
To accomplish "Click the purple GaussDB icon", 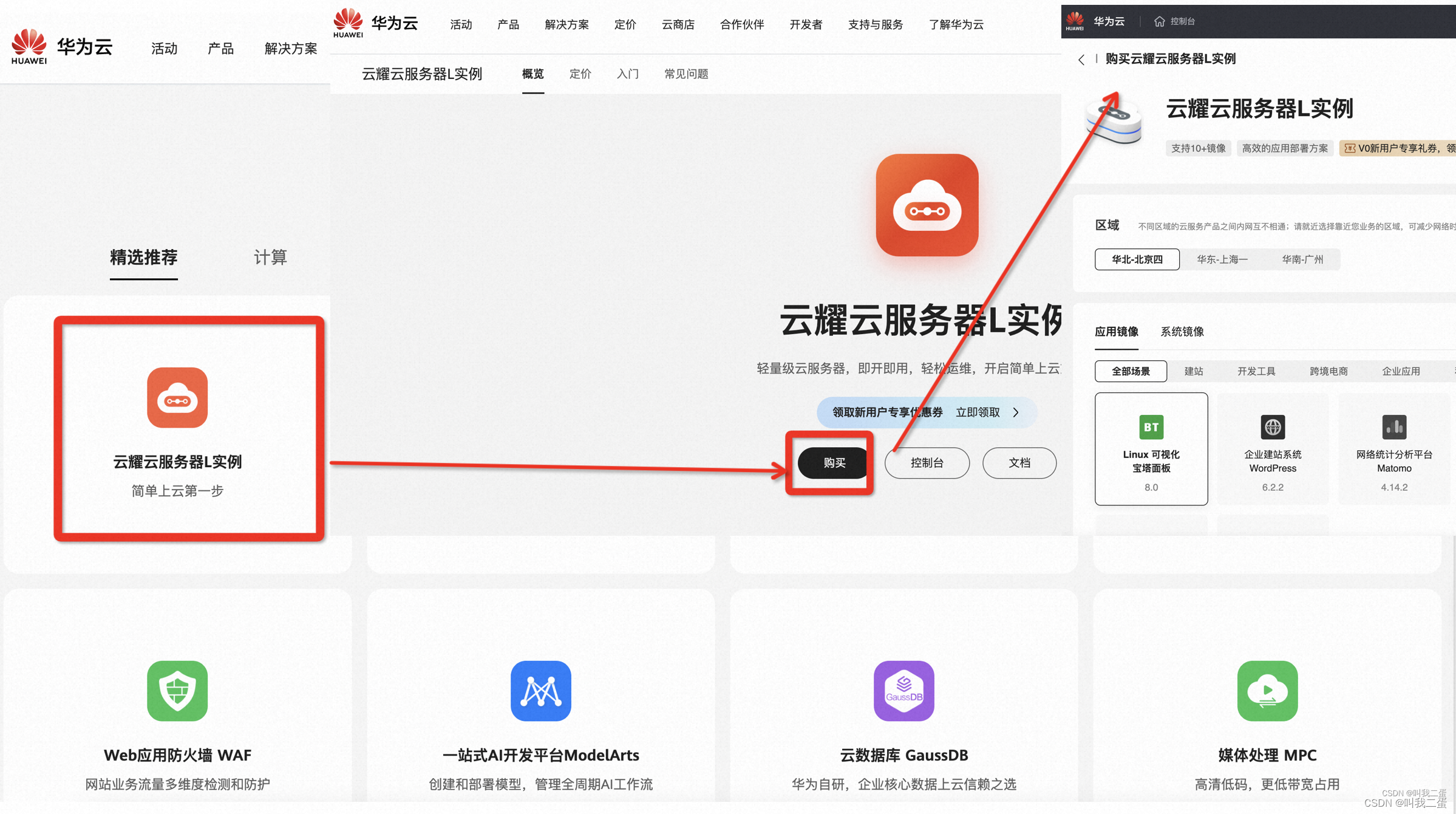I will tap(904, 691).
